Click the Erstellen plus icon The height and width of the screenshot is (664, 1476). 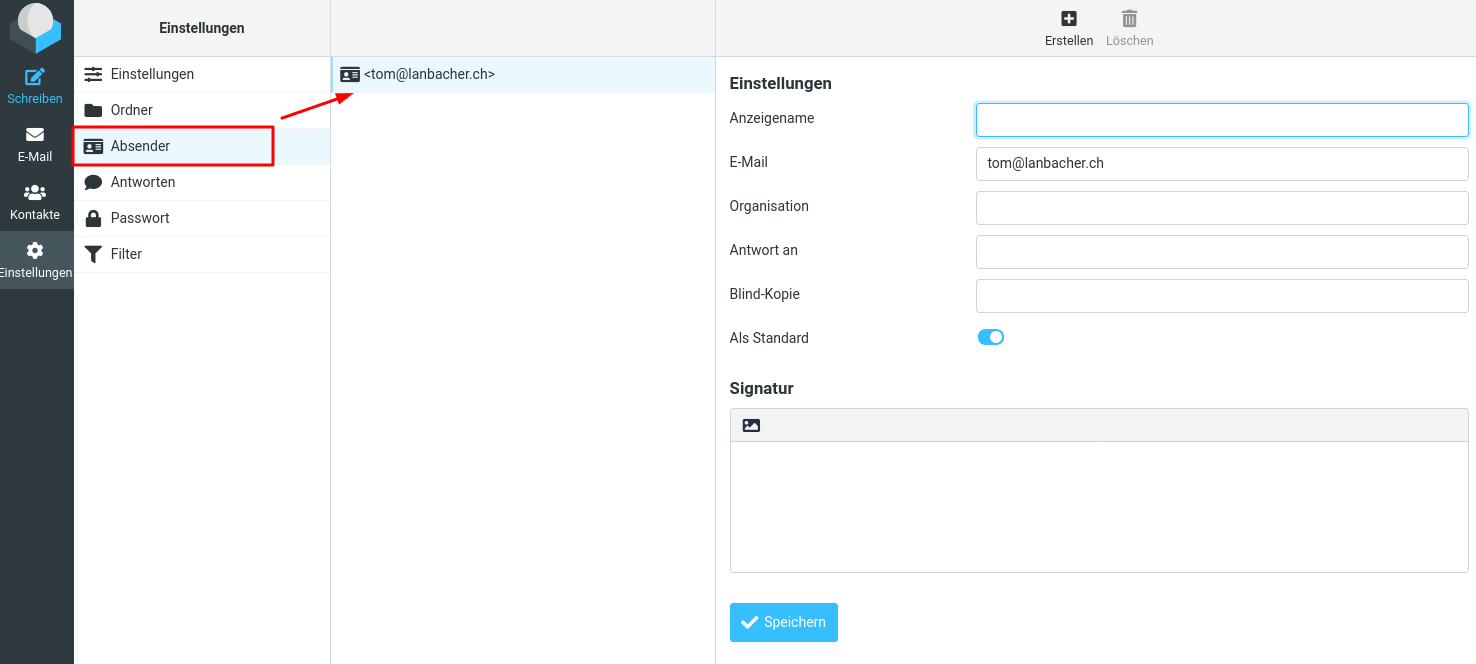point(1069,19)
